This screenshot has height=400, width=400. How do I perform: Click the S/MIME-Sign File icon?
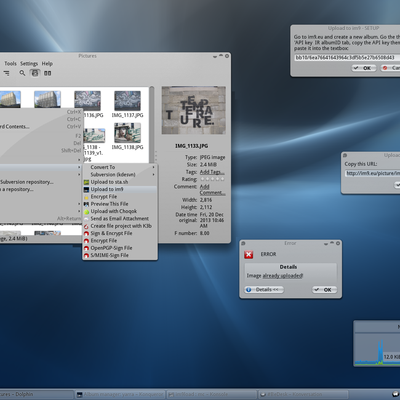pos(86,255)
